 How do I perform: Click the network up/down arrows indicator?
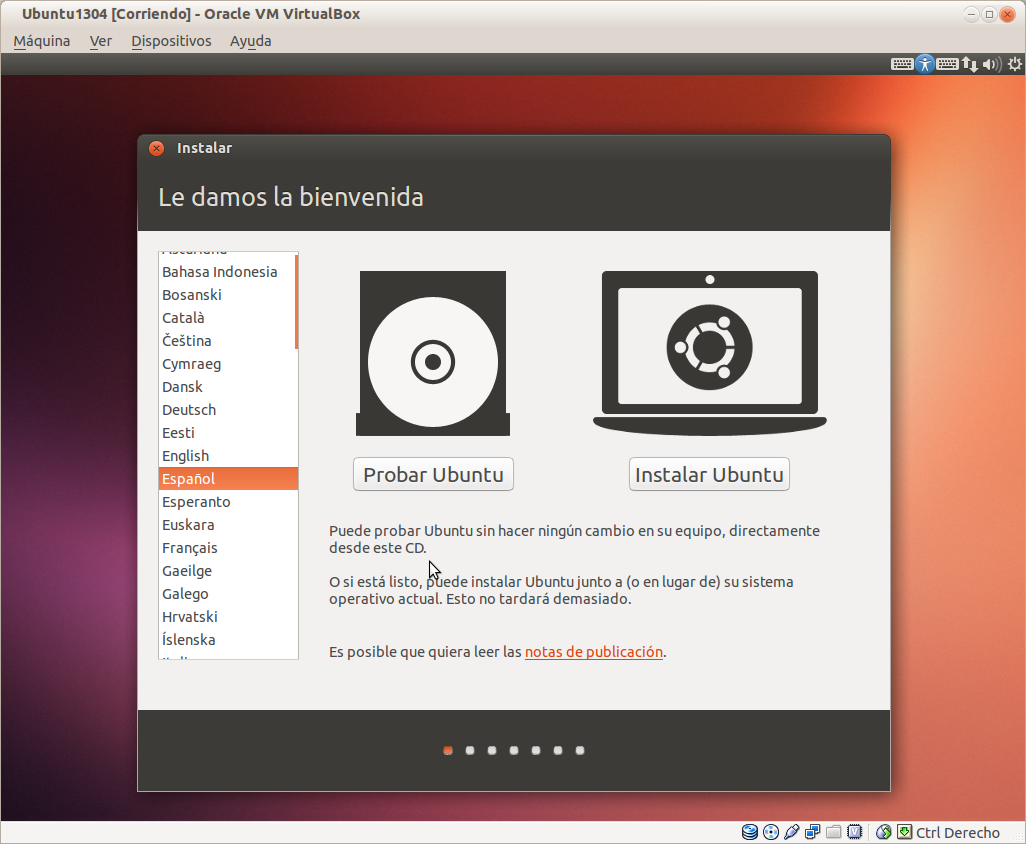pyautogui.click(x=969, y=64)
